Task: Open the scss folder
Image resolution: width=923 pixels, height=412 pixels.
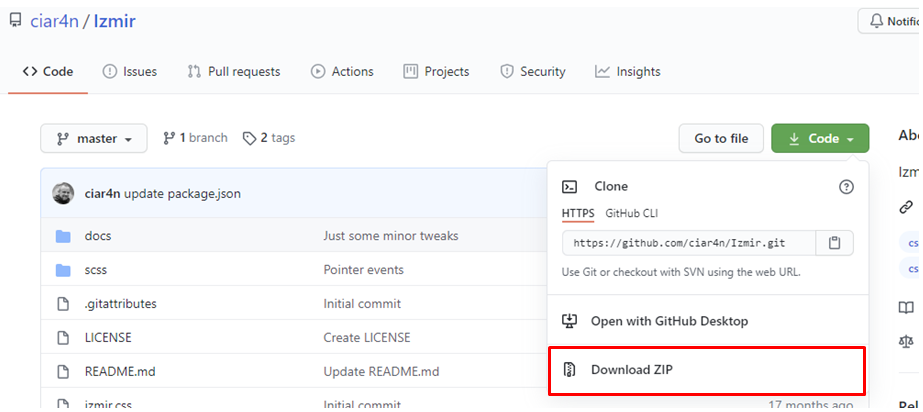Action: (96, 270)
